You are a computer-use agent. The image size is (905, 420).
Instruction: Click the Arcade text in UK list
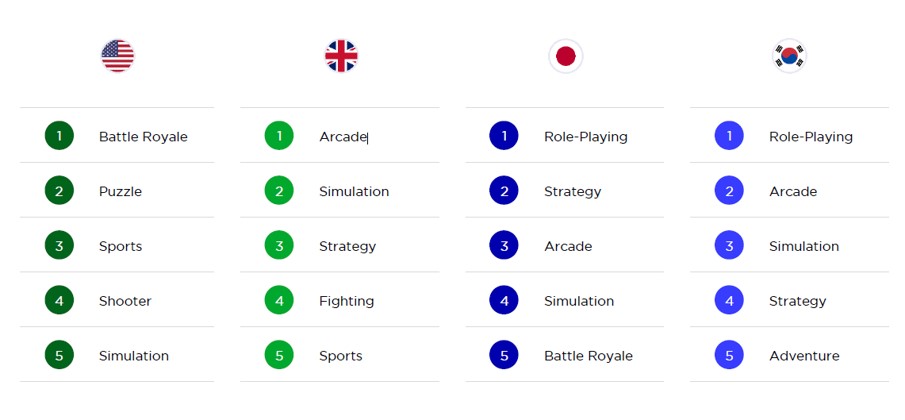[x=343, y=137]
